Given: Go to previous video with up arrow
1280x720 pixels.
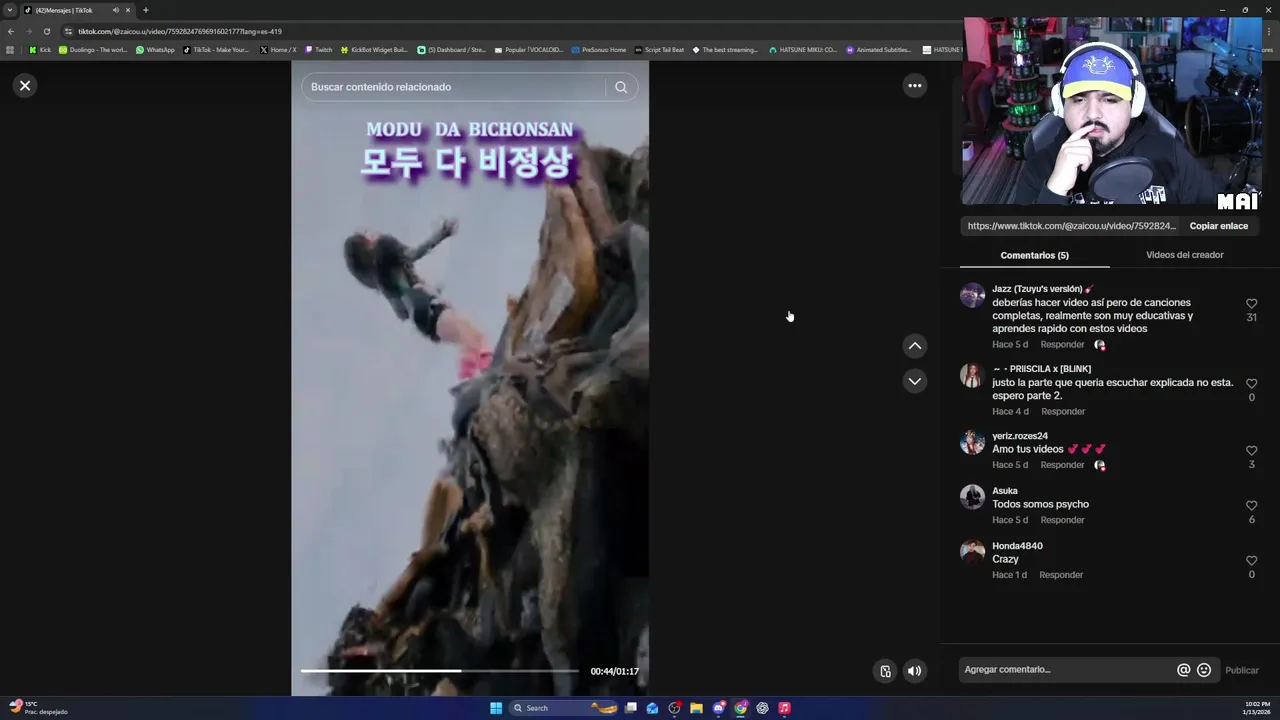Looking at the screenshot, I should pyautogui.click(x=914, y=346).
